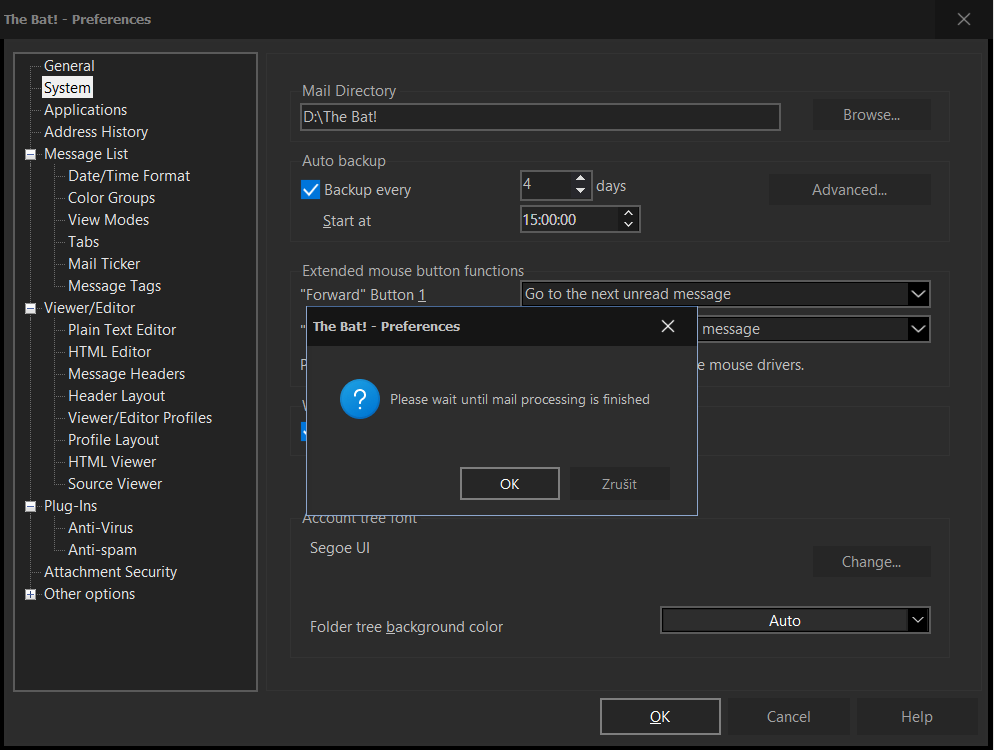This screenshot has width=994, height=750.
Task: Open Anti-spam plug-in settings
Action: click(102, 550)
